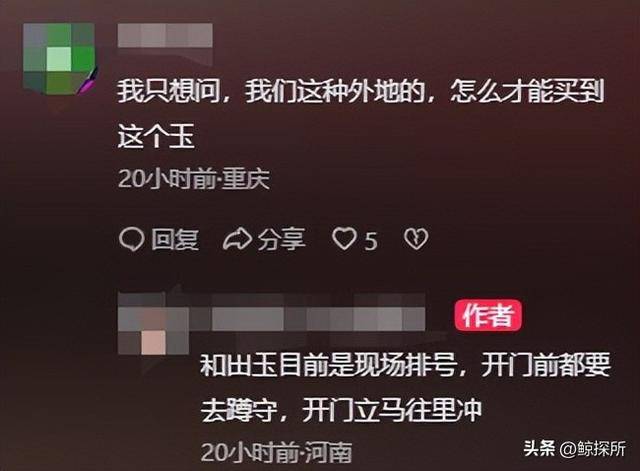Click the 分享 share label
This screenshot has width=640, height=471.
[x=282, y=239]
